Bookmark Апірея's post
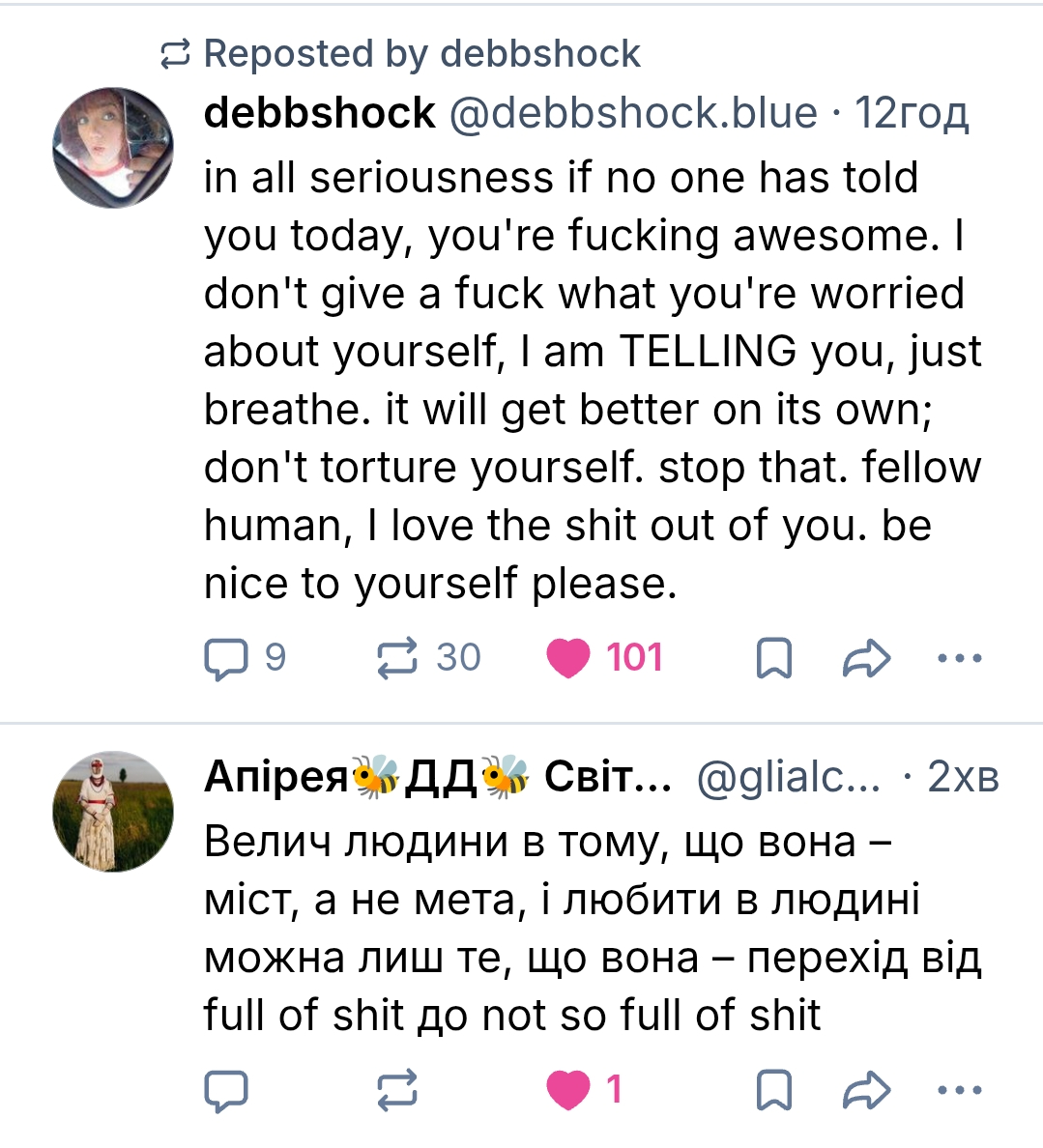Image resolution: width=1043 pixels, height=1148 pixels. 773,1090
